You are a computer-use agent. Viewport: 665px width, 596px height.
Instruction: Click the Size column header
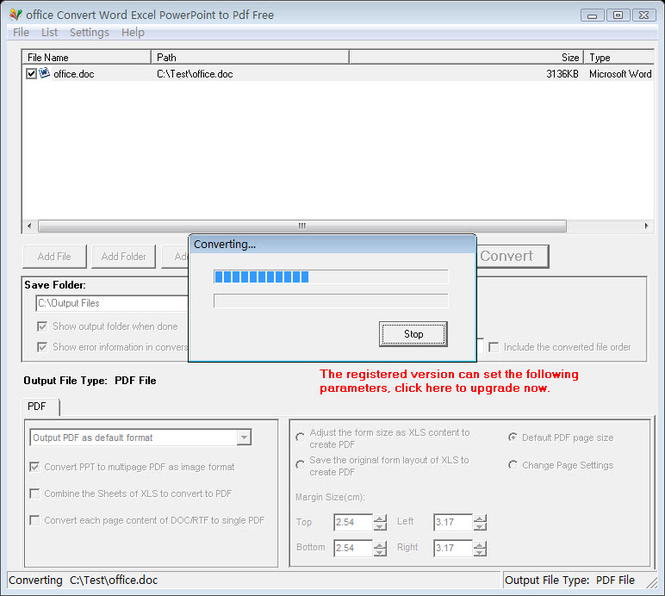click(x=467, y=57)
